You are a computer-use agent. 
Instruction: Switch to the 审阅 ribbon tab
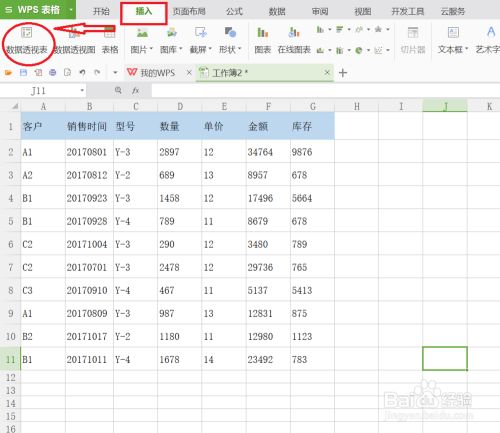tap(320, 12)
